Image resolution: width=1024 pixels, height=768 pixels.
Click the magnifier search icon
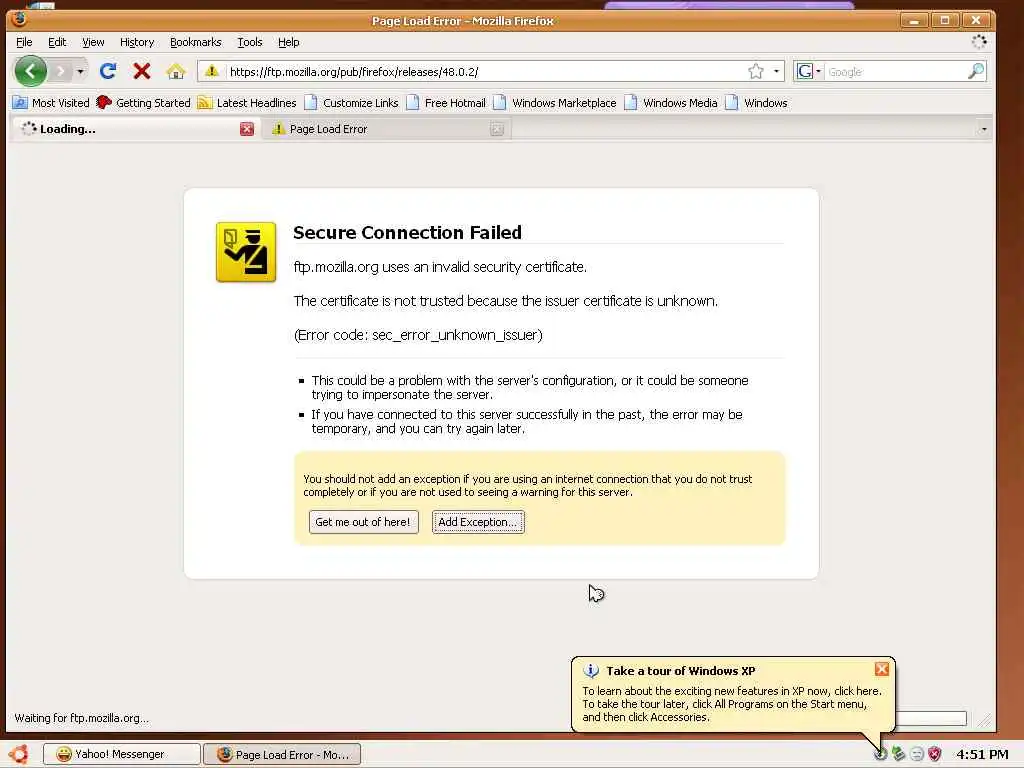click(x=976, y=71)
